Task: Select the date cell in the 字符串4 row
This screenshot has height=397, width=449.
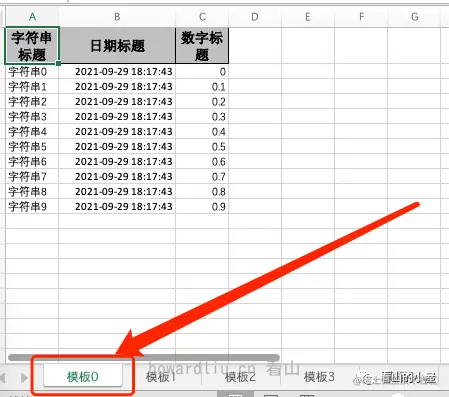Action: pyautogui.click(x=117, y=131)
